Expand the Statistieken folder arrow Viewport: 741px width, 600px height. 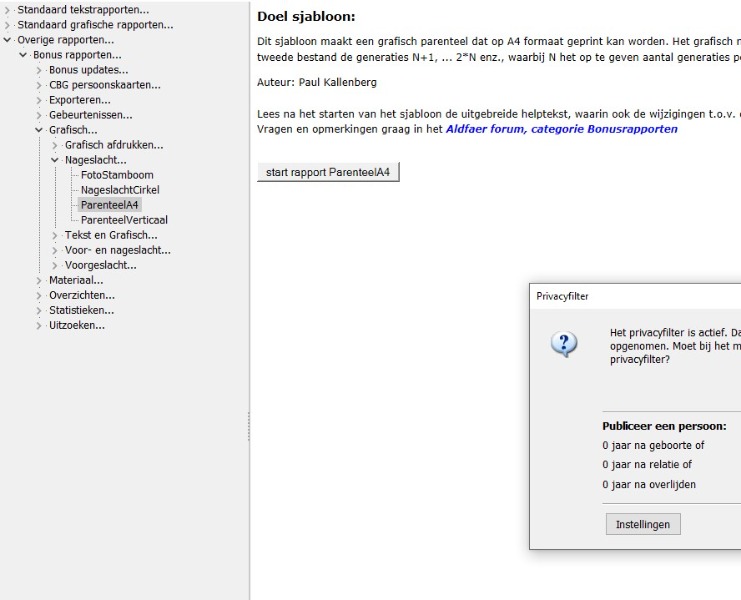(x=40, y=310)
